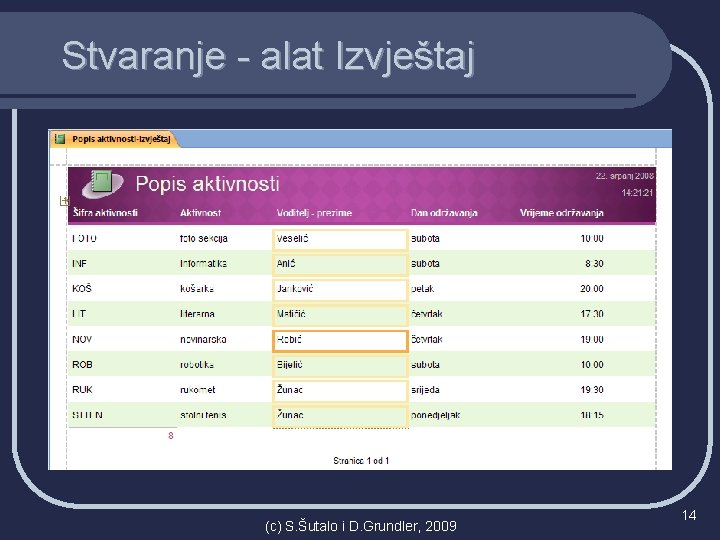Click the 14:21:21 time in the header
The height and width of the screenshot is (540, 720).
pos(637,193)
